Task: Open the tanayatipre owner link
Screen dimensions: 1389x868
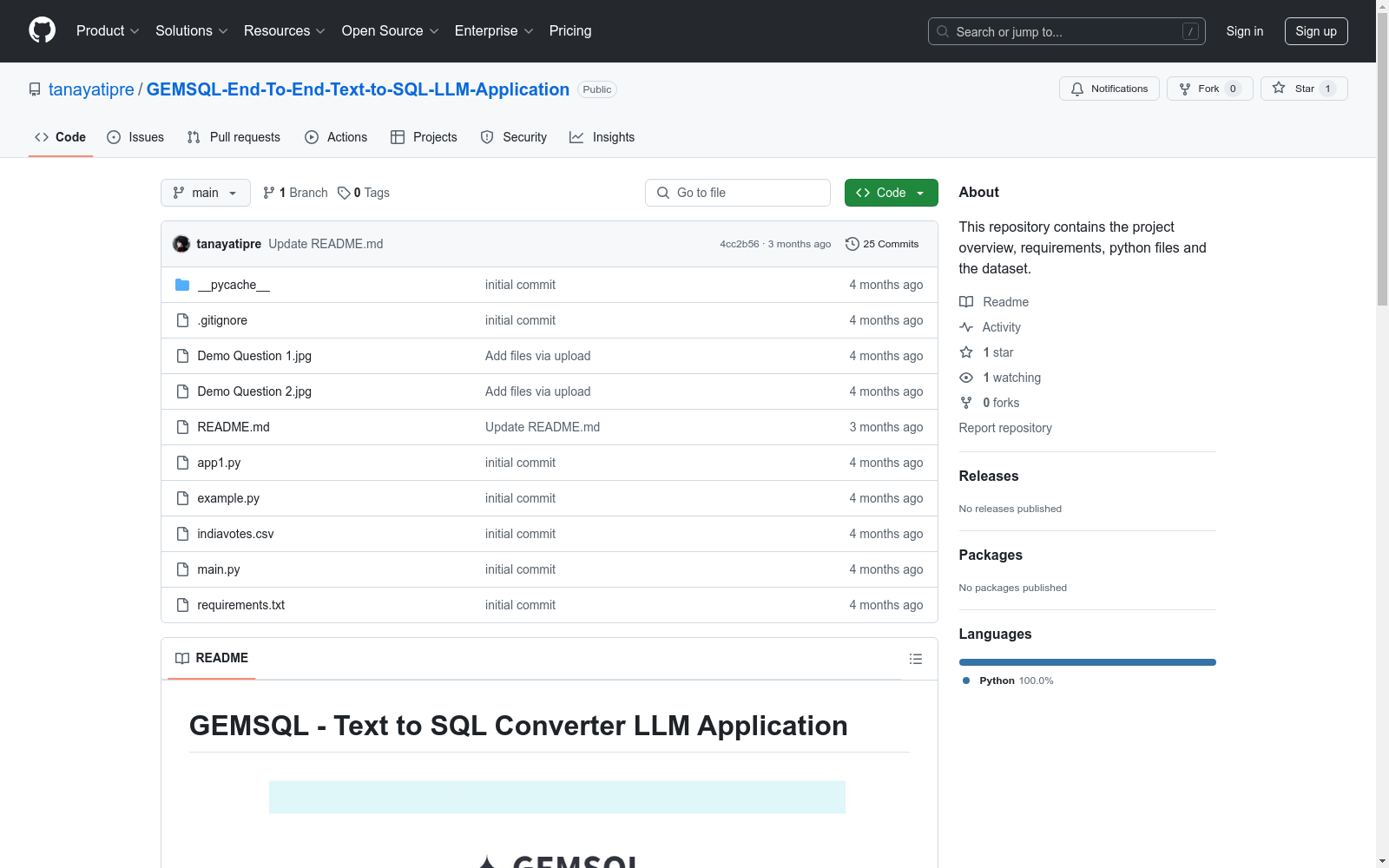Action: pyautogui.click(x=91, y=89)
